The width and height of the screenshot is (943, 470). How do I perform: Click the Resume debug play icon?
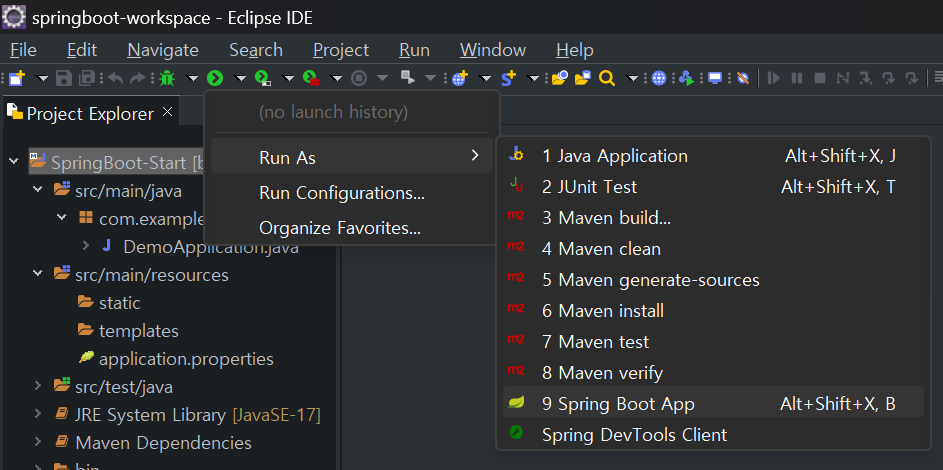click(x=774, y=78)
